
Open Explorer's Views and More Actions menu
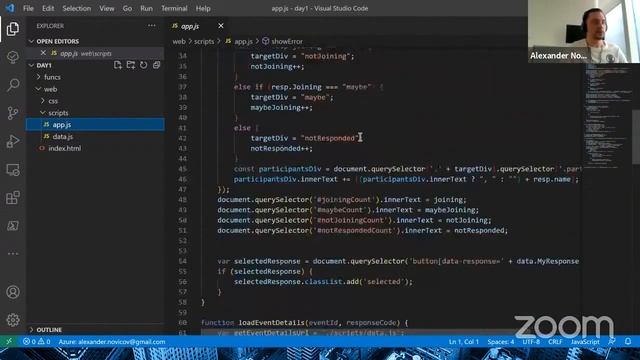tap(152, 25)
